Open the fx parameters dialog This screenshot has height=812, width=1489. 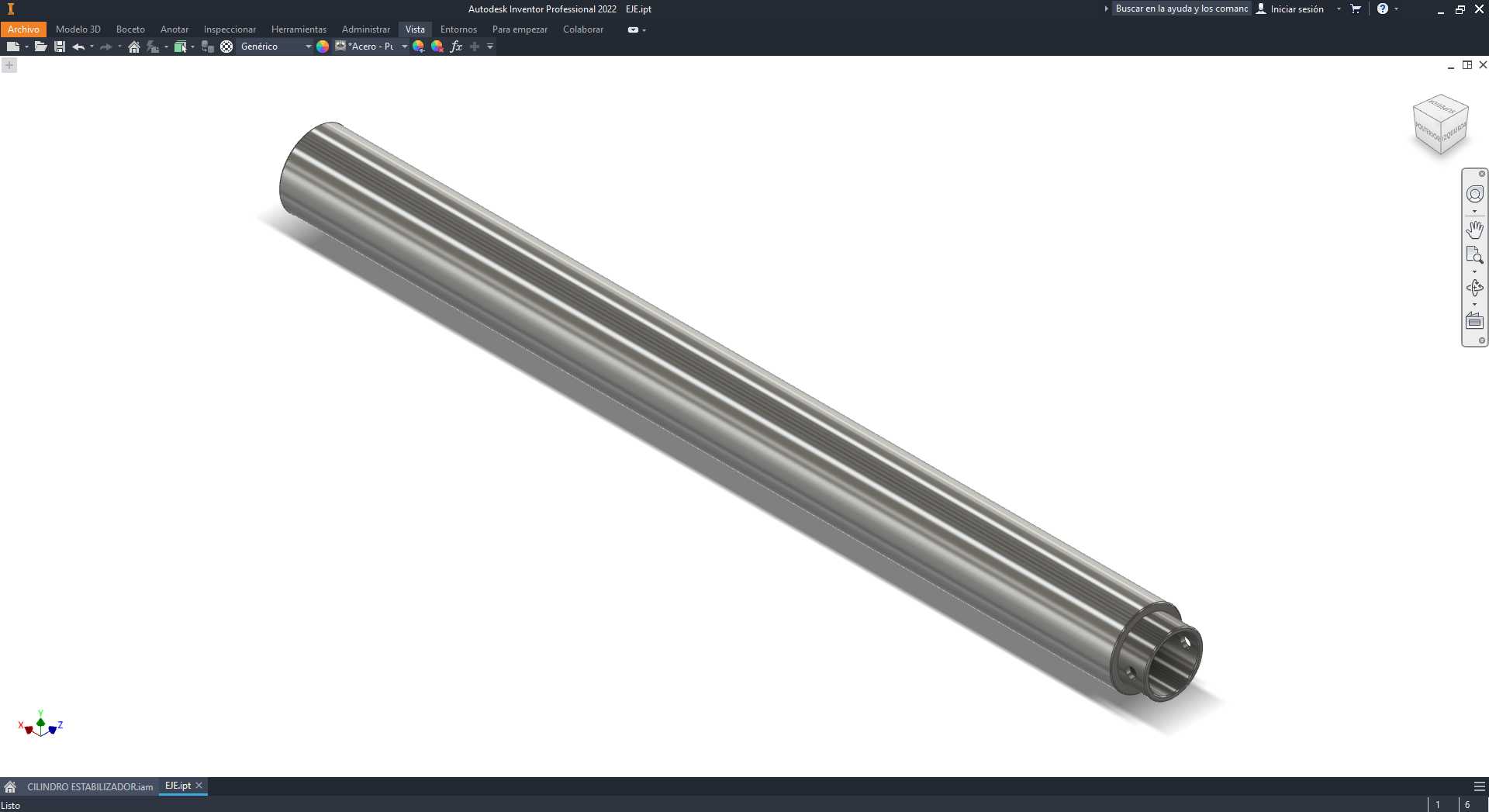[456, 47]
